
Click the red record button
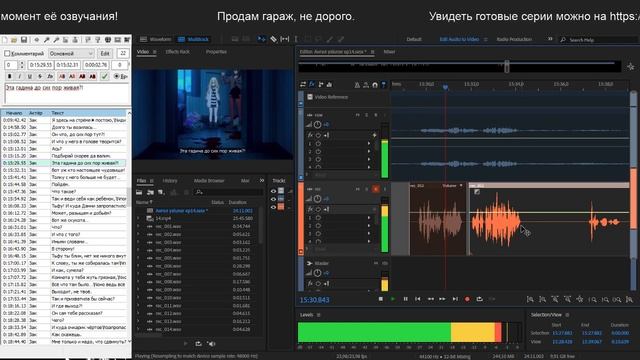tap(467, 299)
